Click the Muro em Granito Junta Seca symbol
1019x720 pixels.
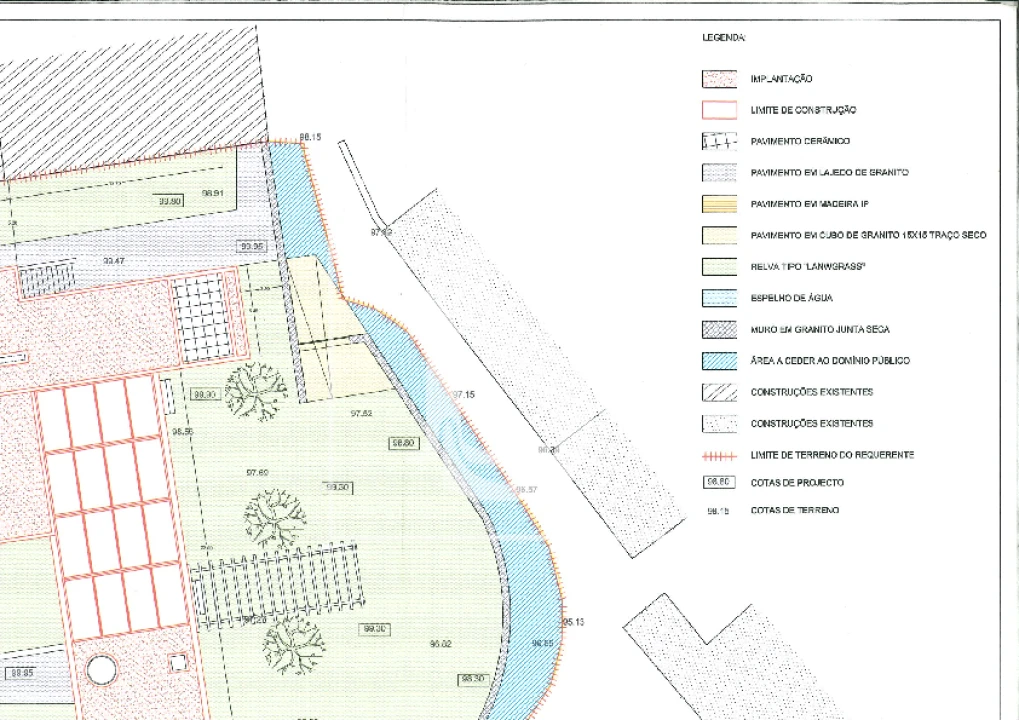pos(718,329)
